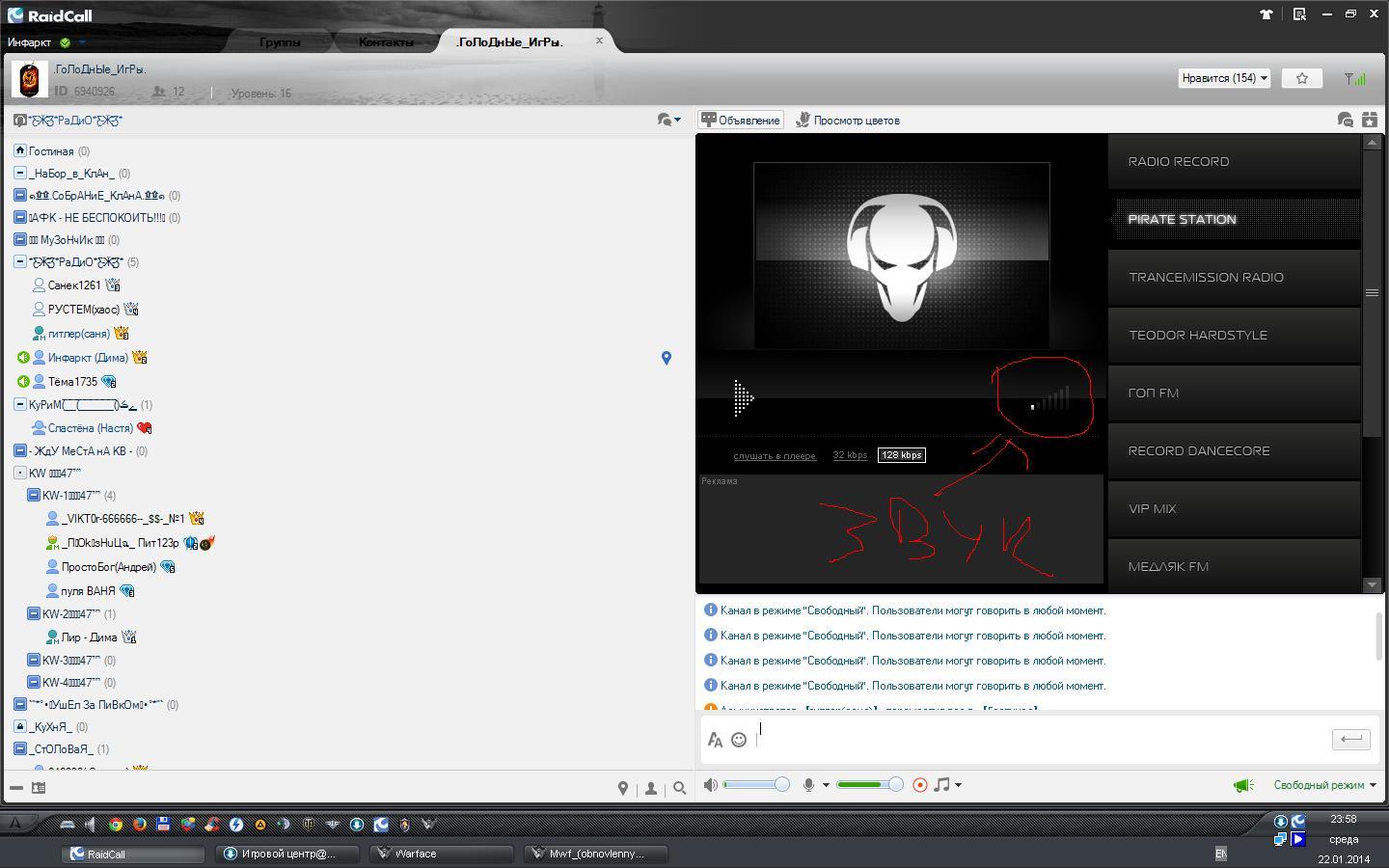Collapse the РаДиО channel with 5 users
Image resolution: width=1389 pixels, height=868 pixels.
point(20,261)
